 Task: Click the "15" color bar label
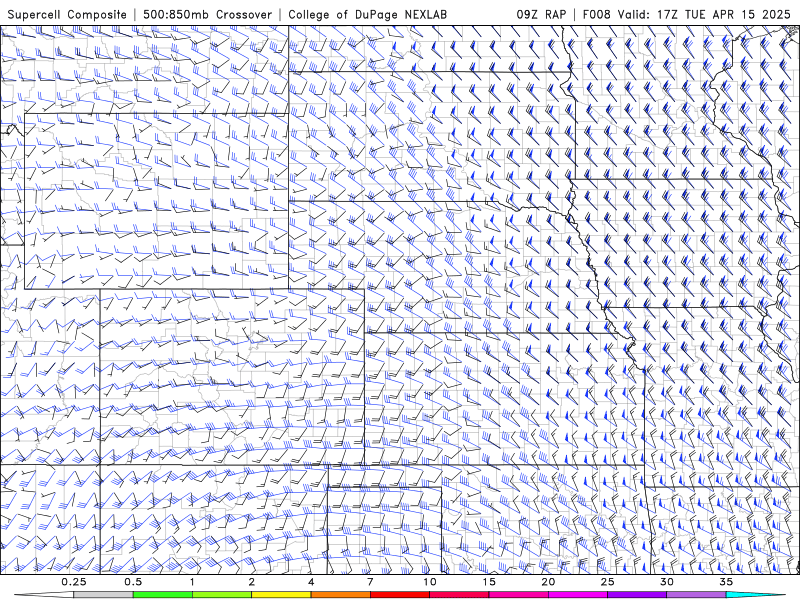[x=489, y=582]
